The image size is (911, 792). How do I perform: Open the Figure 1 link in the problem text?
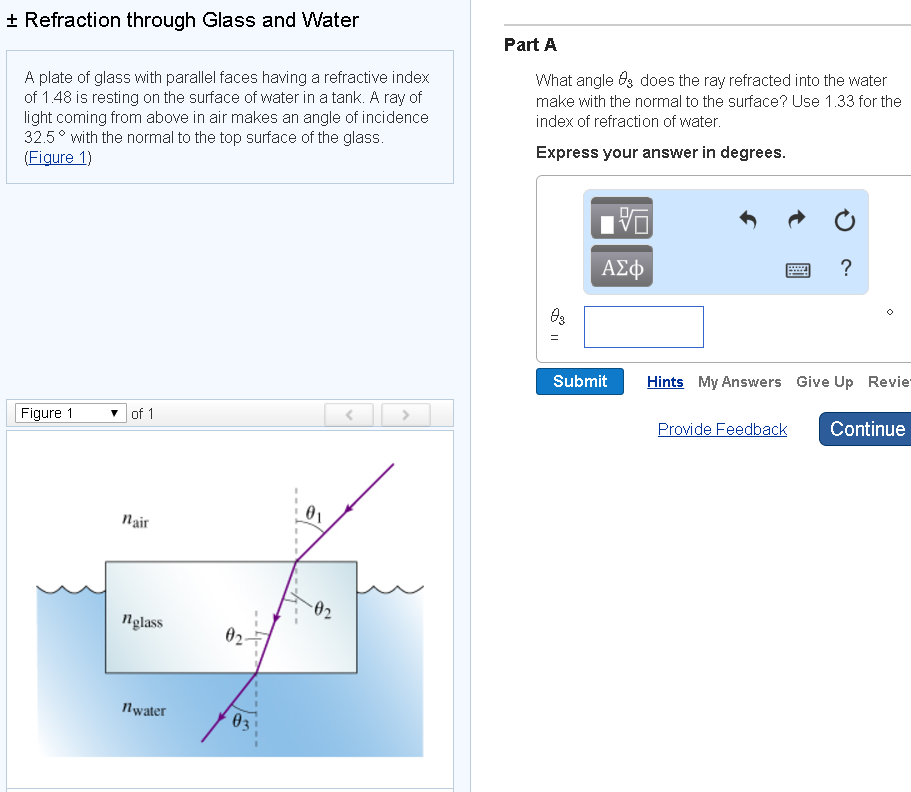(x=56, y=157)
